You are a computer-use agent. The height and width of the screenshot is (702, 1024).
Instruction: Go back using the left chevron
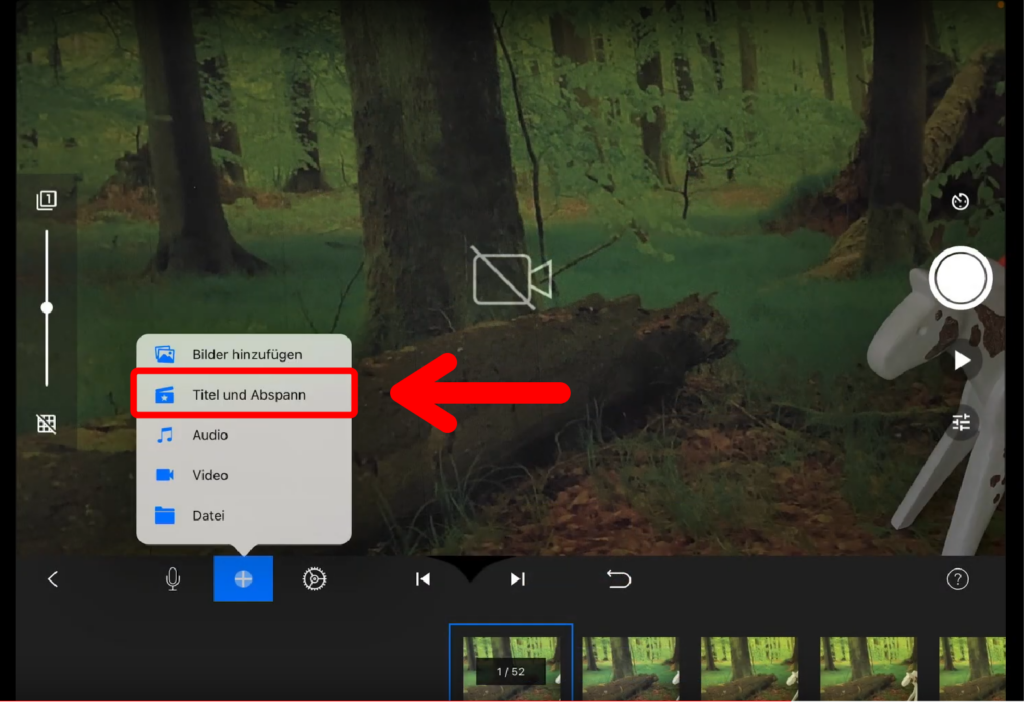(53, 579)
